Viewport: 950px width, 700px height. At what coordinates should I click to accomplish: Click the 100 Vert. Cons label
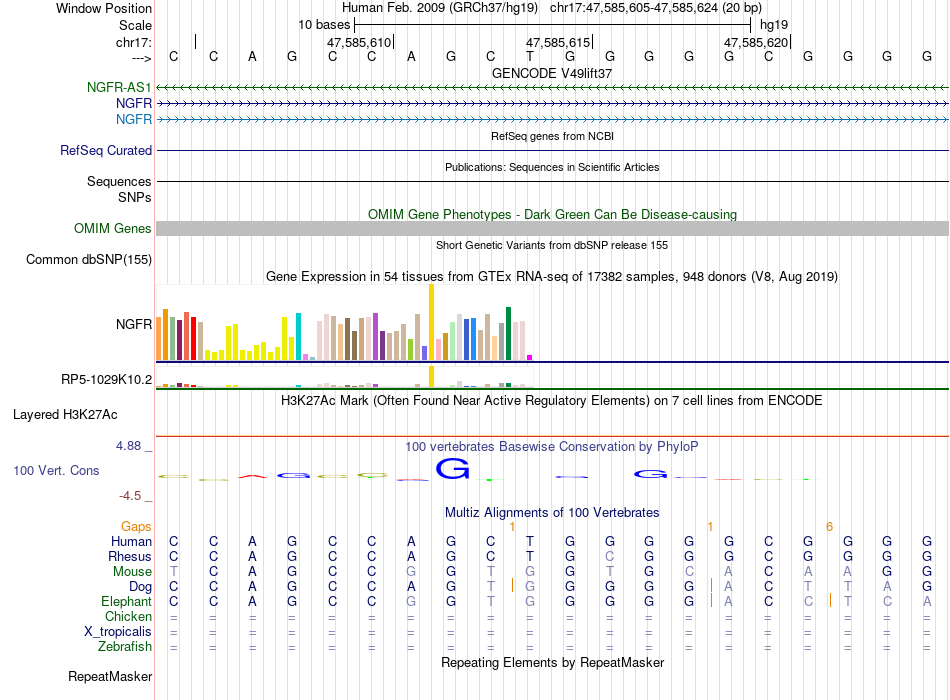coord(56,470)
